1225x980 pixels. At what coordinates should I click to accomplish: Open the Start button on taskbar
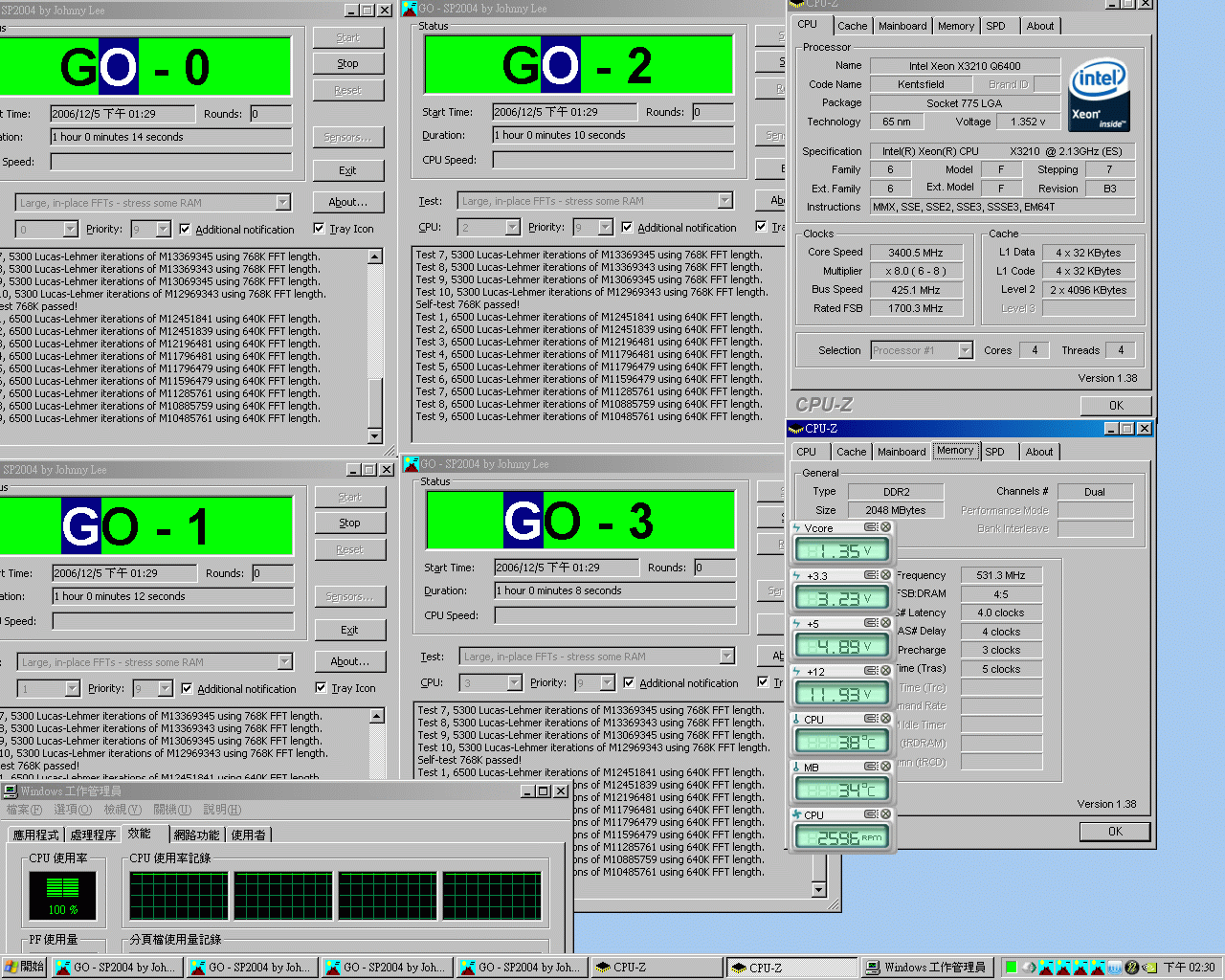click(24, 968)
